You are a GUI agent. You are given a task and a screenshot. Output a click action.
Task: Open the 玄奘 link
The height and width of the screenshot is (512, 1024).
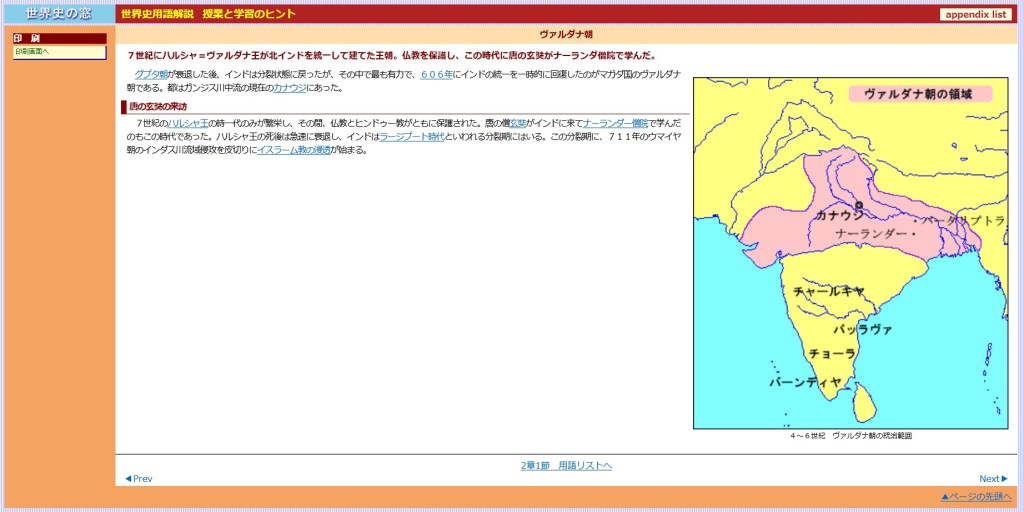point(518,122)
